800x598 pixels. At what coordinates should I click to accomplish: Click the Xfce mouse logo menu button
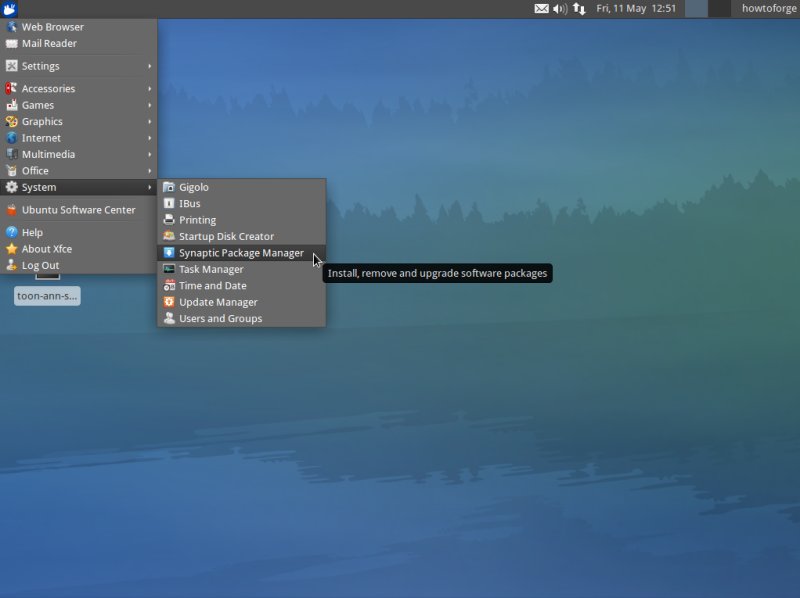[x=9, y=9]
